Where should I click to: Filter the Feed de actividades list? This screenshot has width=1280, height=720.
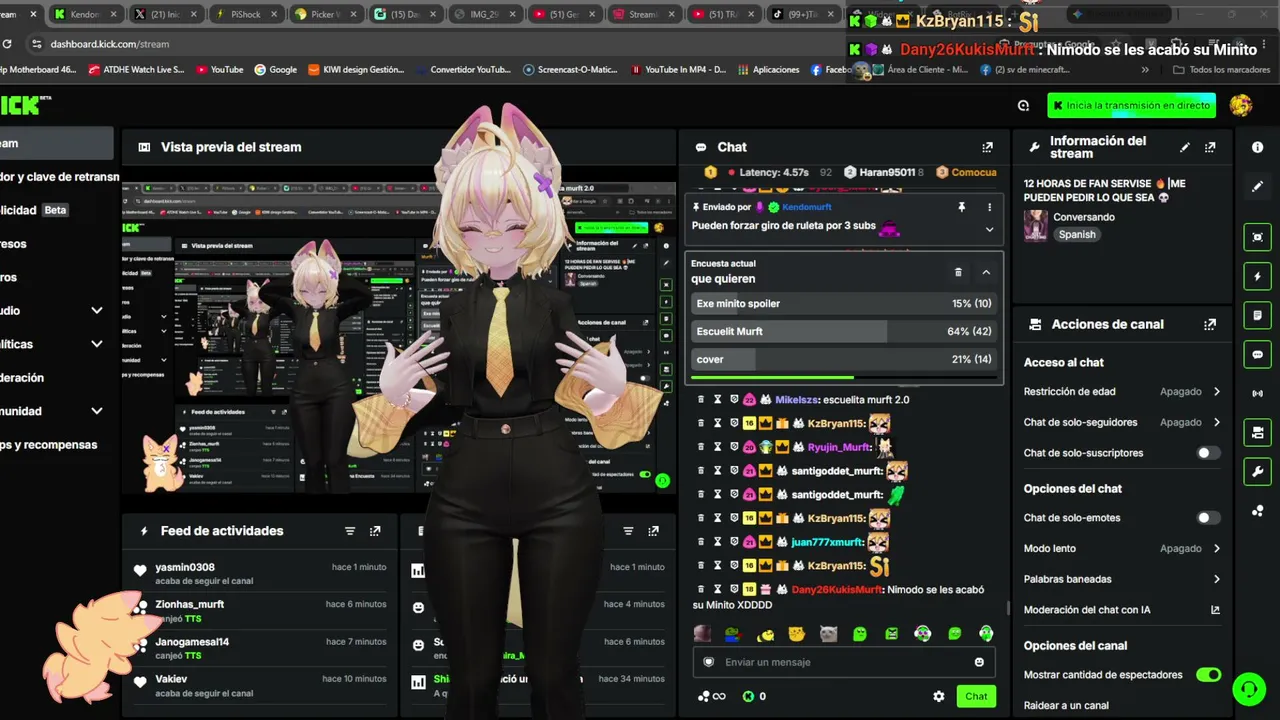click(350, 531)
